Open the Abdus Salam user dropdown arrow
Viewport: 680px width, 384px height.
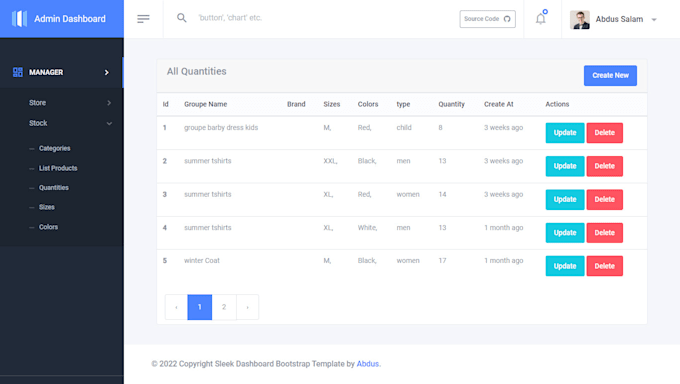pyautogui.click(x=654, y=20)
